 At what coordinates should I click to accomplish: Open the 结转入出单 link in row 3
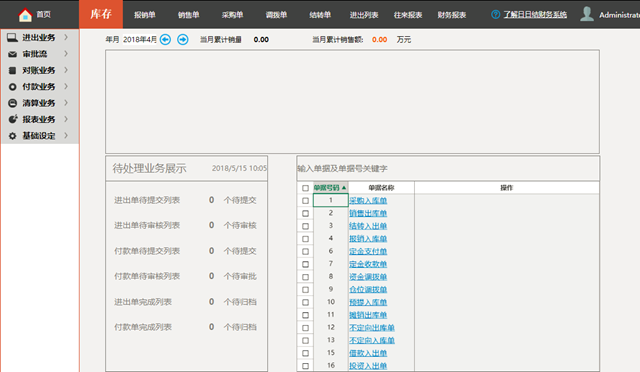(368, 226)
